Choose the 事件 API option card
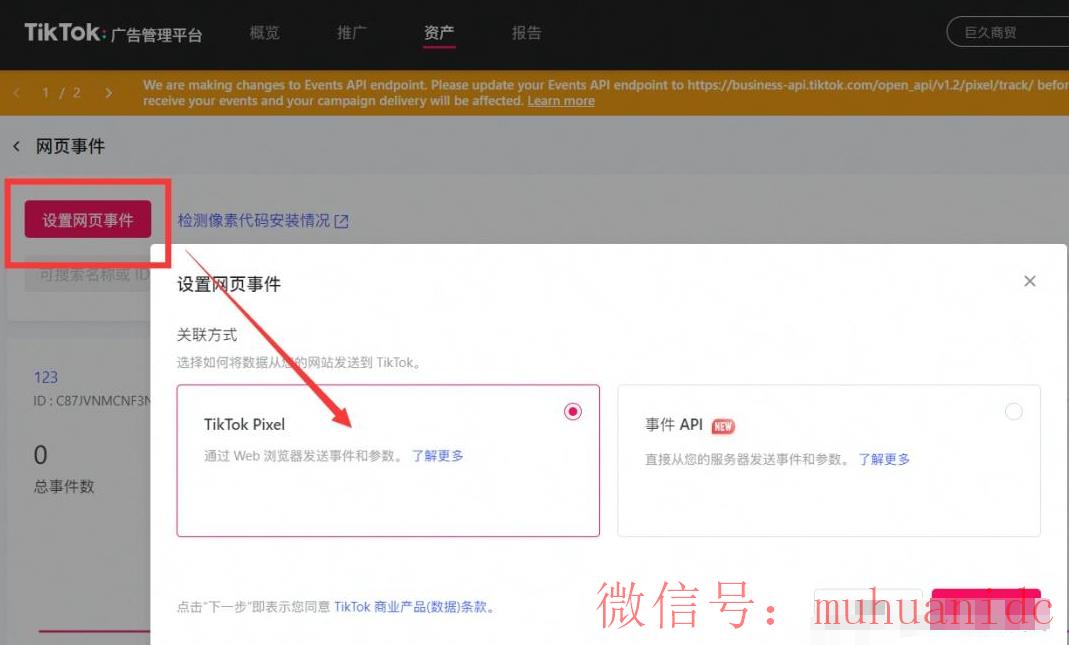 (829, 461)
